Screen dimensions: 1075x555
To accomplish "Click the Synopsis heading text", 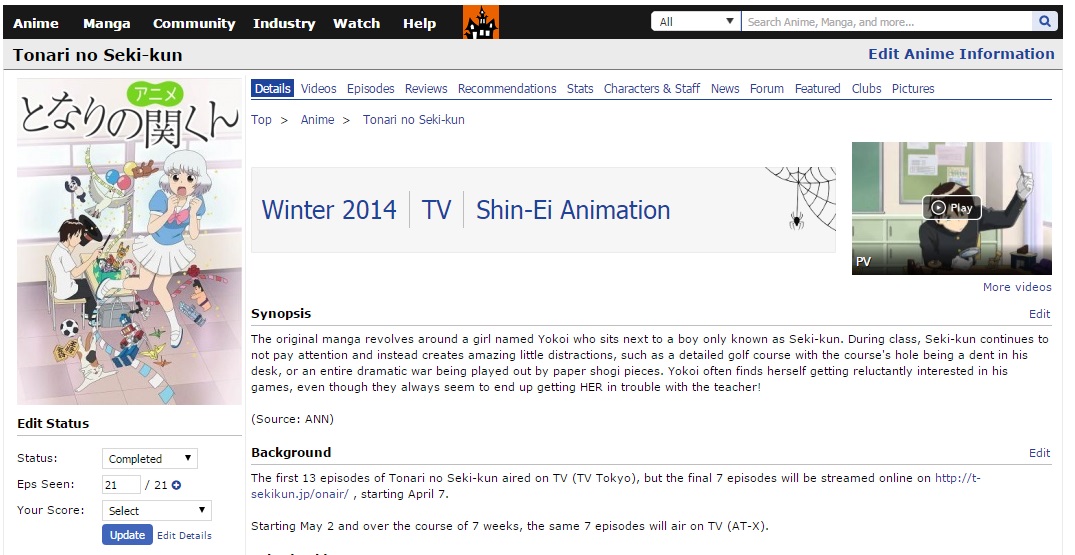I will tap(281, 314).
